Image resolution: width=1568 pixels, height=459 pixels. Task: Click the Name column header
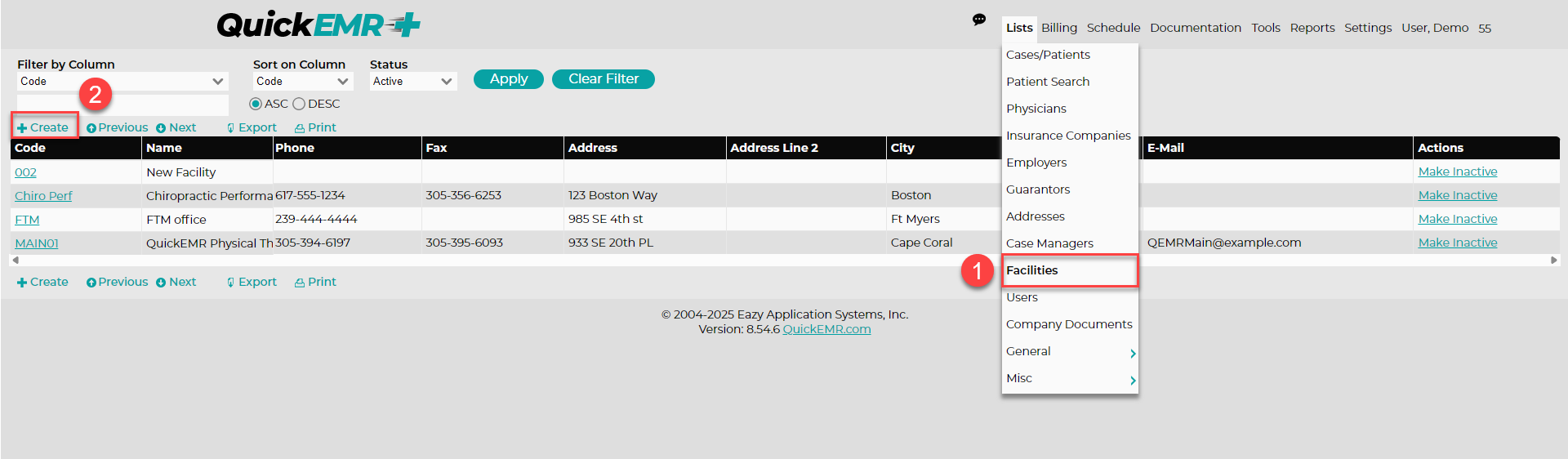click(207, 148)
